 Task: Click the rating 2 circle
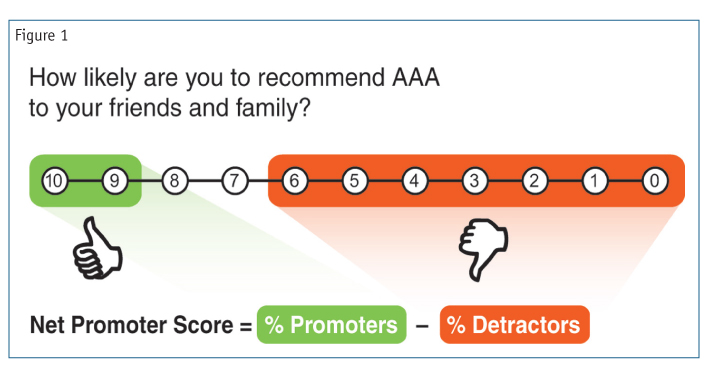point(534,181)
